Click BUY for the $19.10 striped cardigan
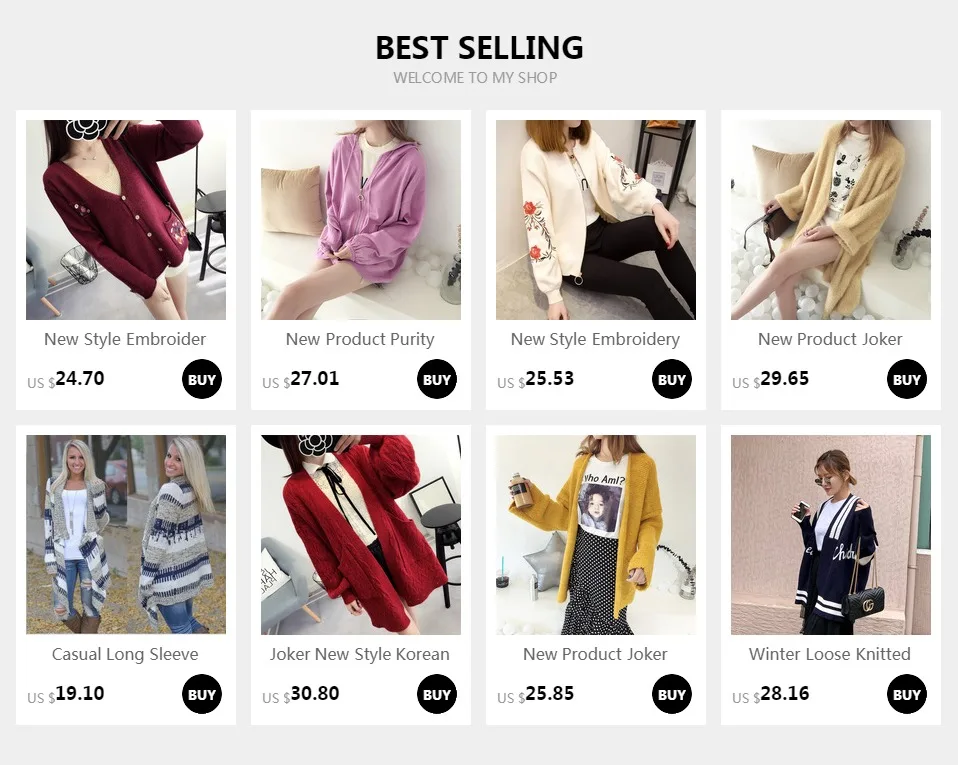This screenshot has height=765, width=958. (202, 694)
